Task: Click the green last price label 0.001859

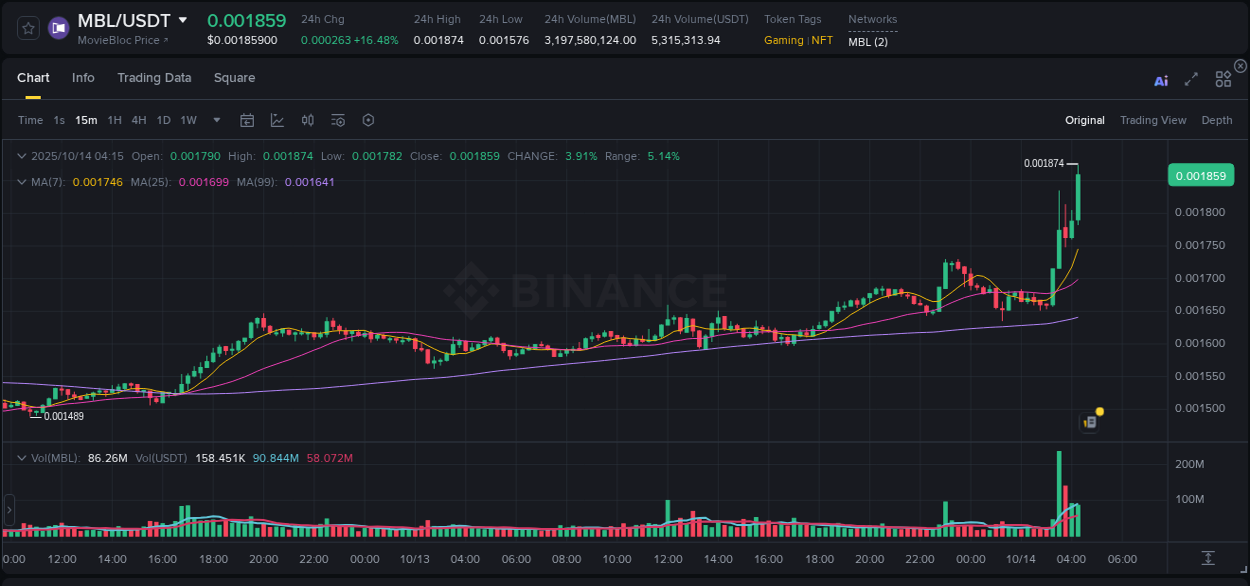Action: click(x=1201, y=175)
